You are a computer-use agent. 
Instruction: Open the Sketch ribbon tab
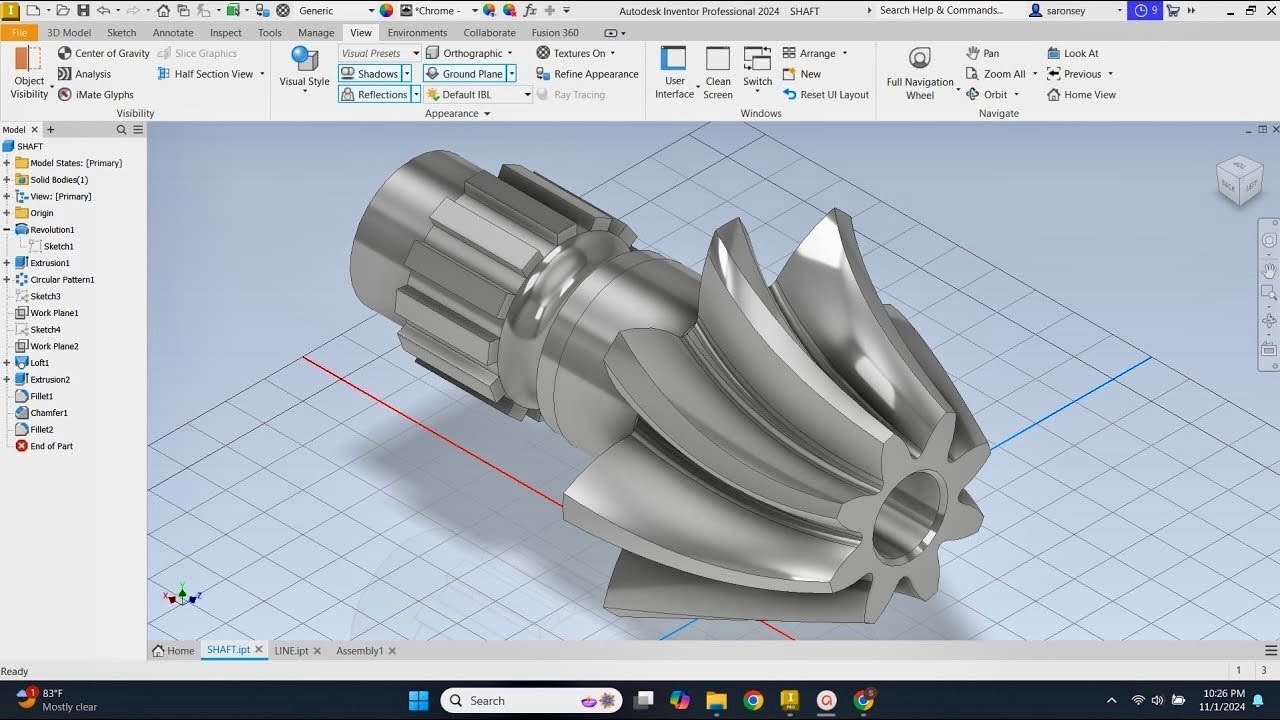122,33
